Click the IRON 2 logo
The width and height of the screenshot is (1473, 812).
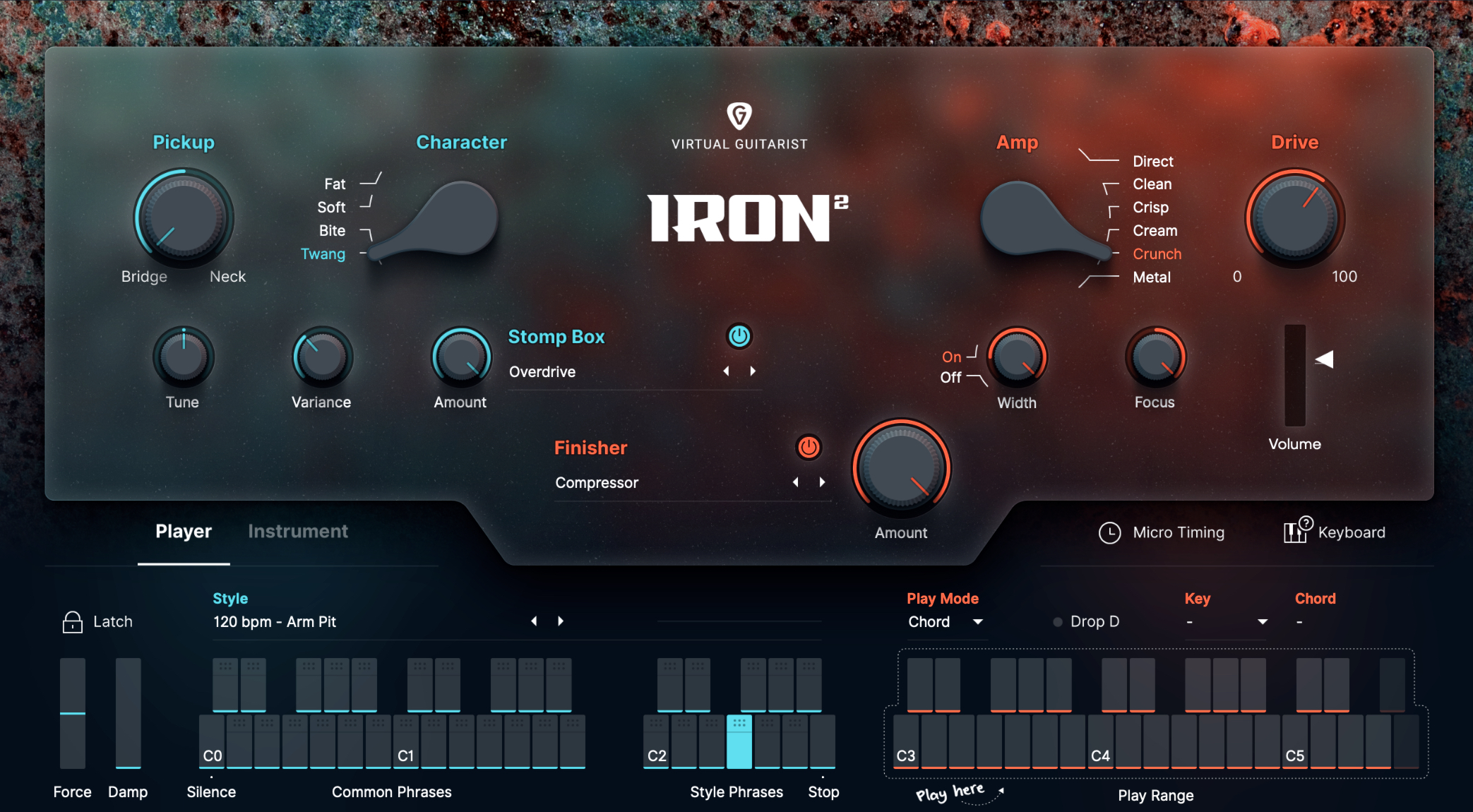[748, 218]
